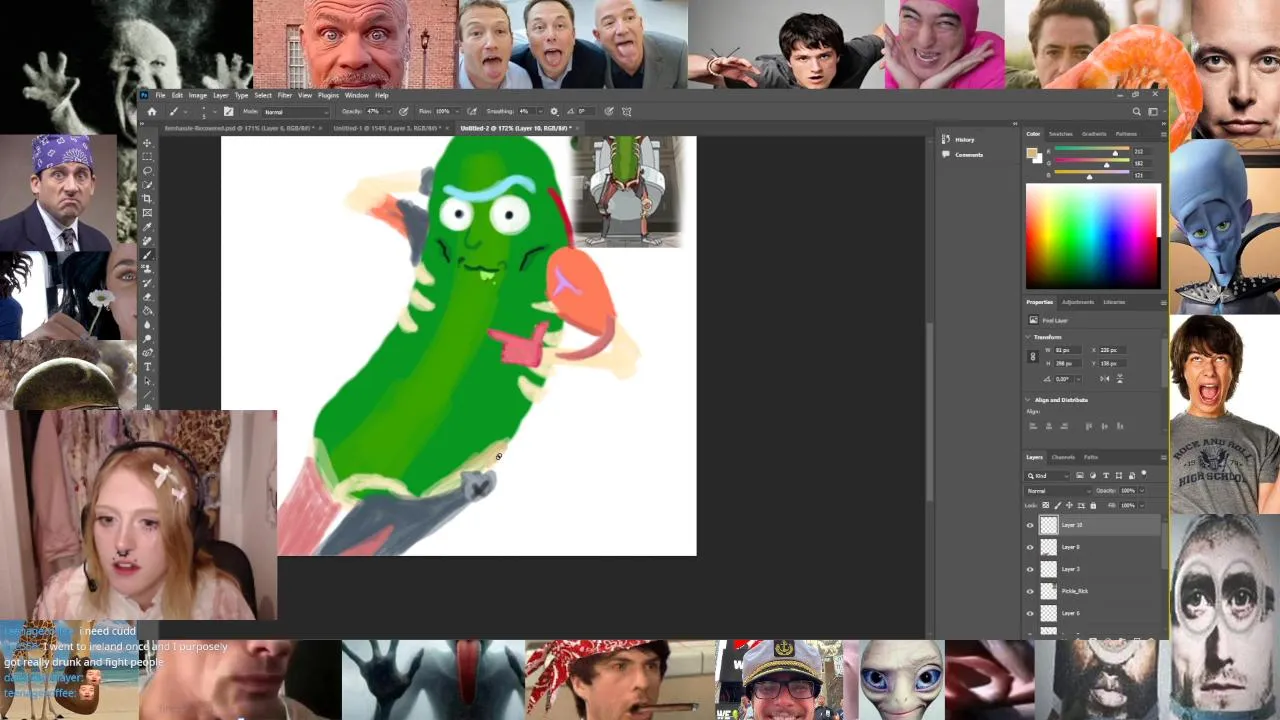Select the Move tool

pos(147,143)
